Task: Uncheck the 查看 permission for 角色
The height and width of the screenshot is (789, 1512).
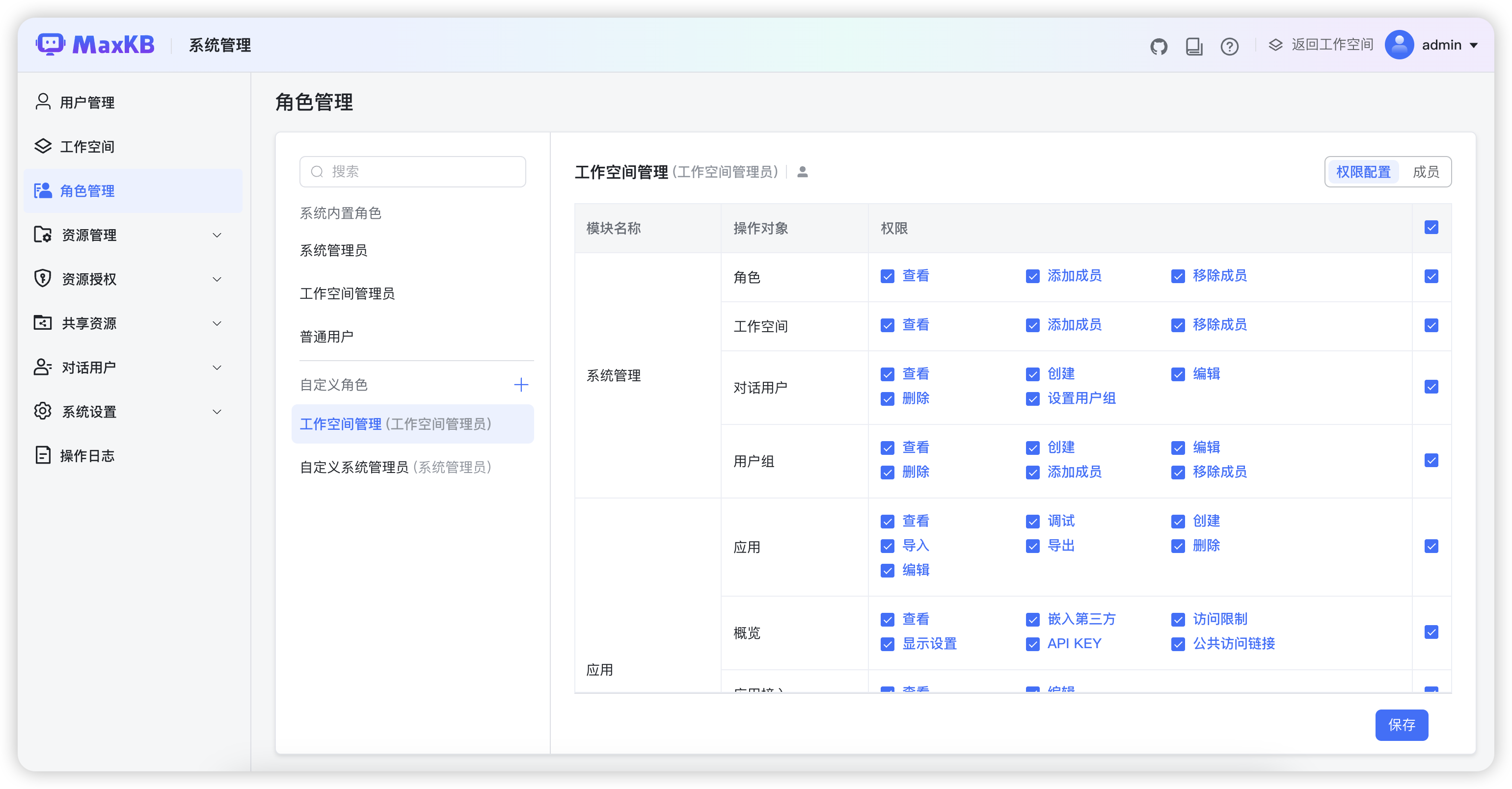Action: point(887,276)
